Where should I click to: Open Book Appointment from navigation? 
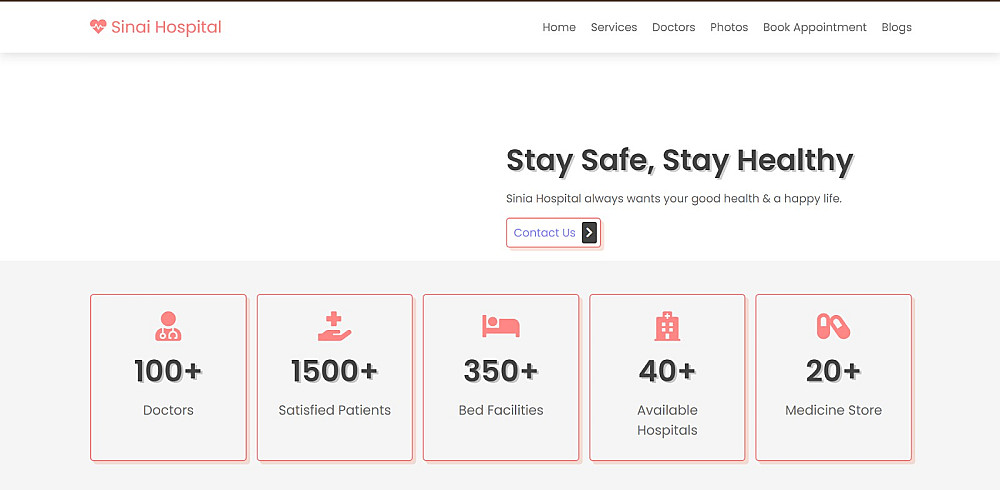coord(814,27)
